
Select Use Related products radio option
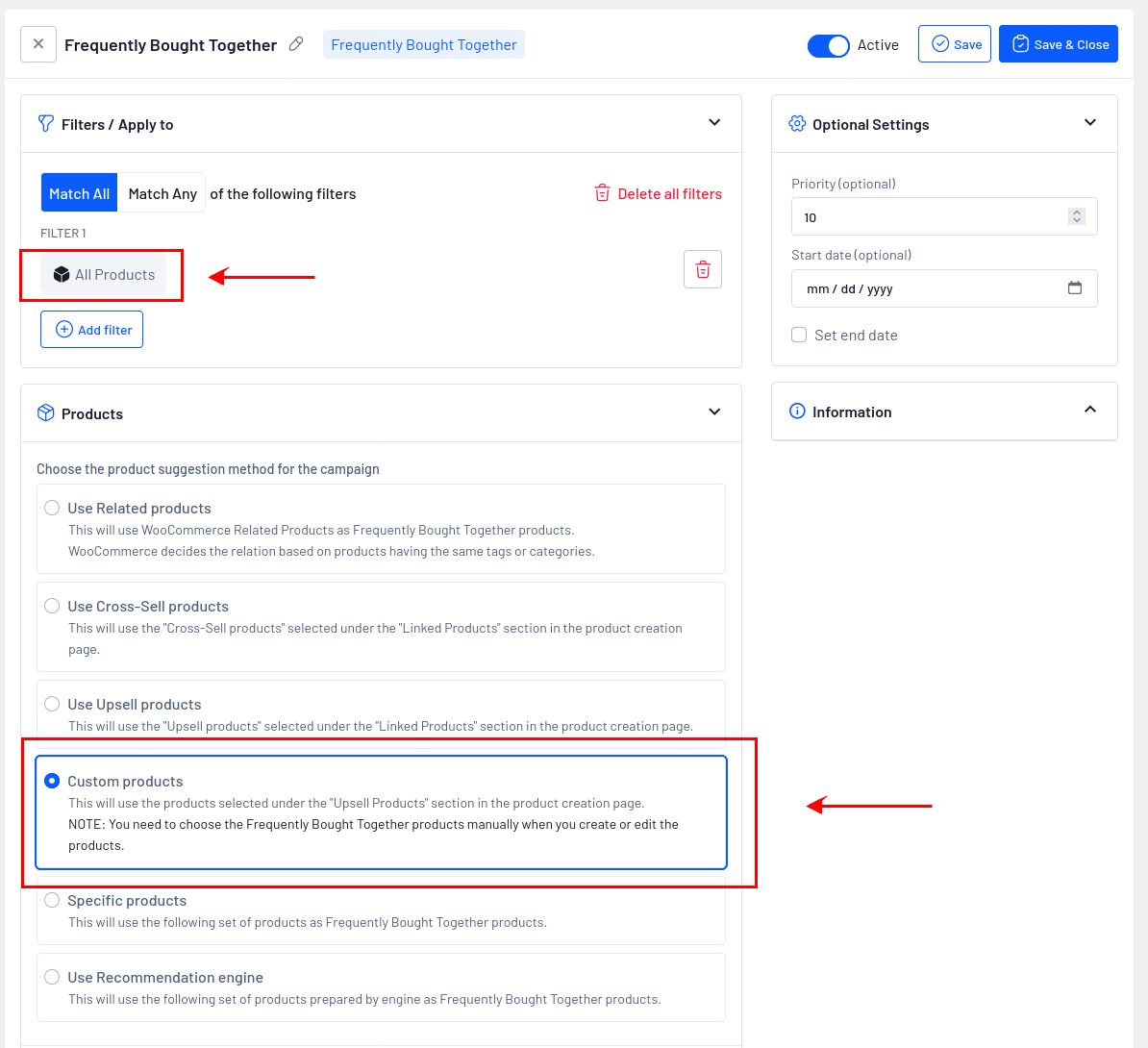[52, 508]
